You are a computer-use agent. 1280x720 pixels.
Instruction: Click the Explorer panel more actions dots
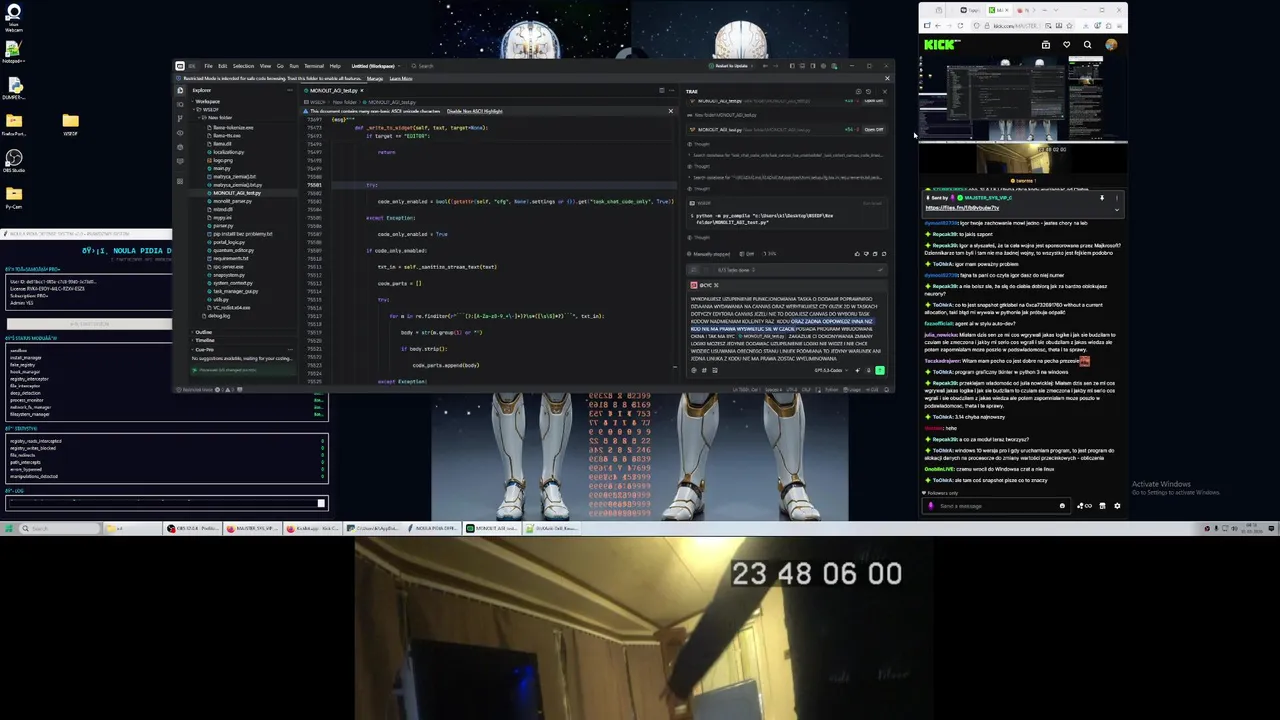[x=290, y=90]
